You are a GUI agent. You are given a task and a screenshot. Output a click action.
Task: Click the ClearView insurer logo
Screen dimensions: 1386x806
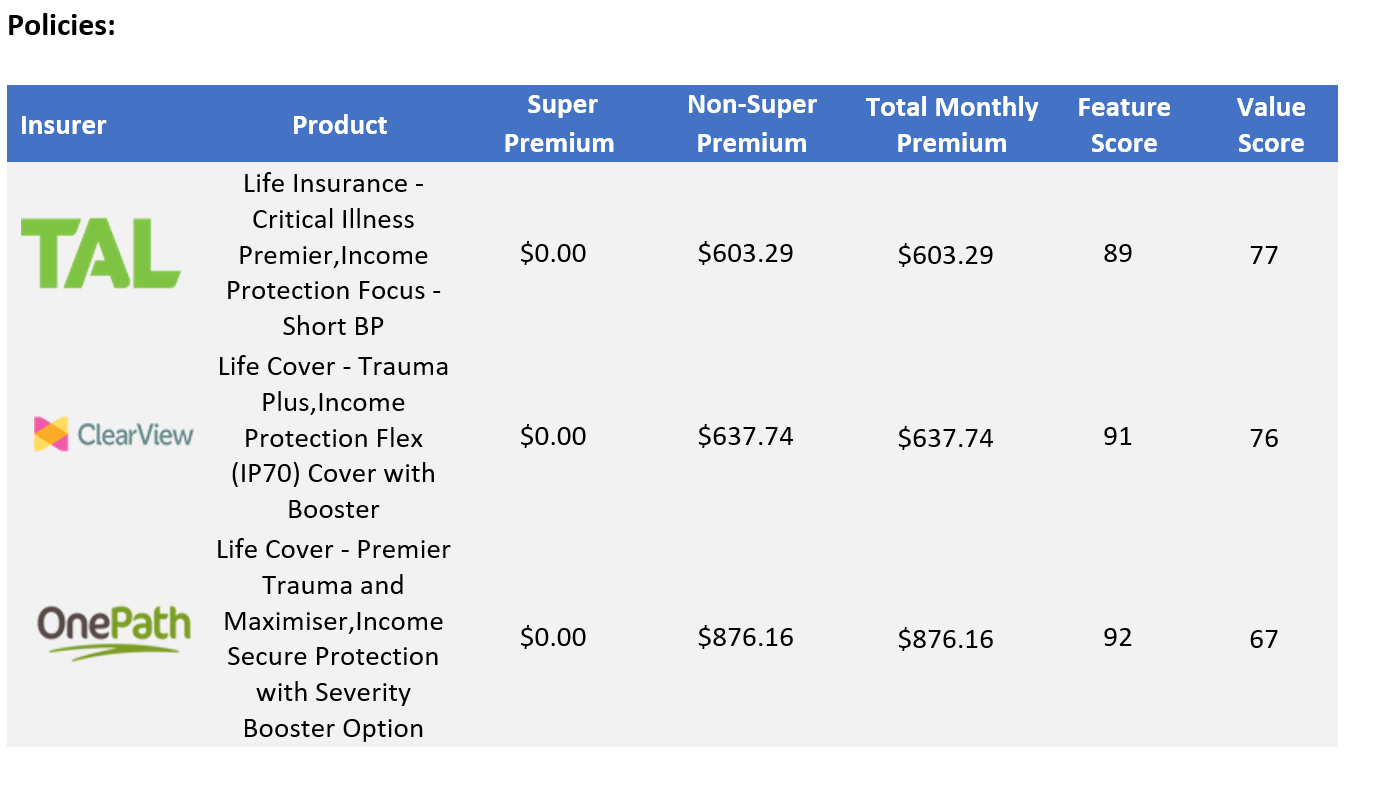click(113, 434)
